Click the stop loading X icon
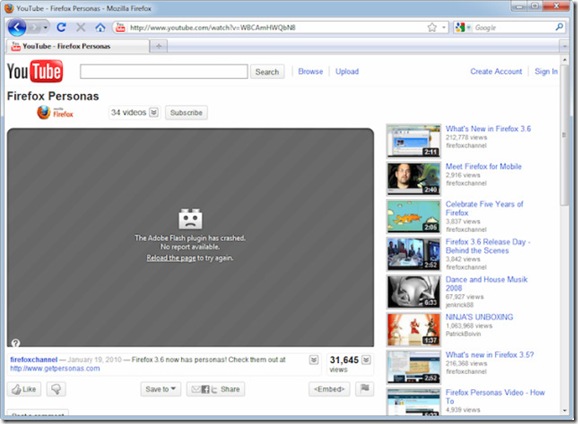The height and width of the screenshot is (424, 578). [81, 27]
